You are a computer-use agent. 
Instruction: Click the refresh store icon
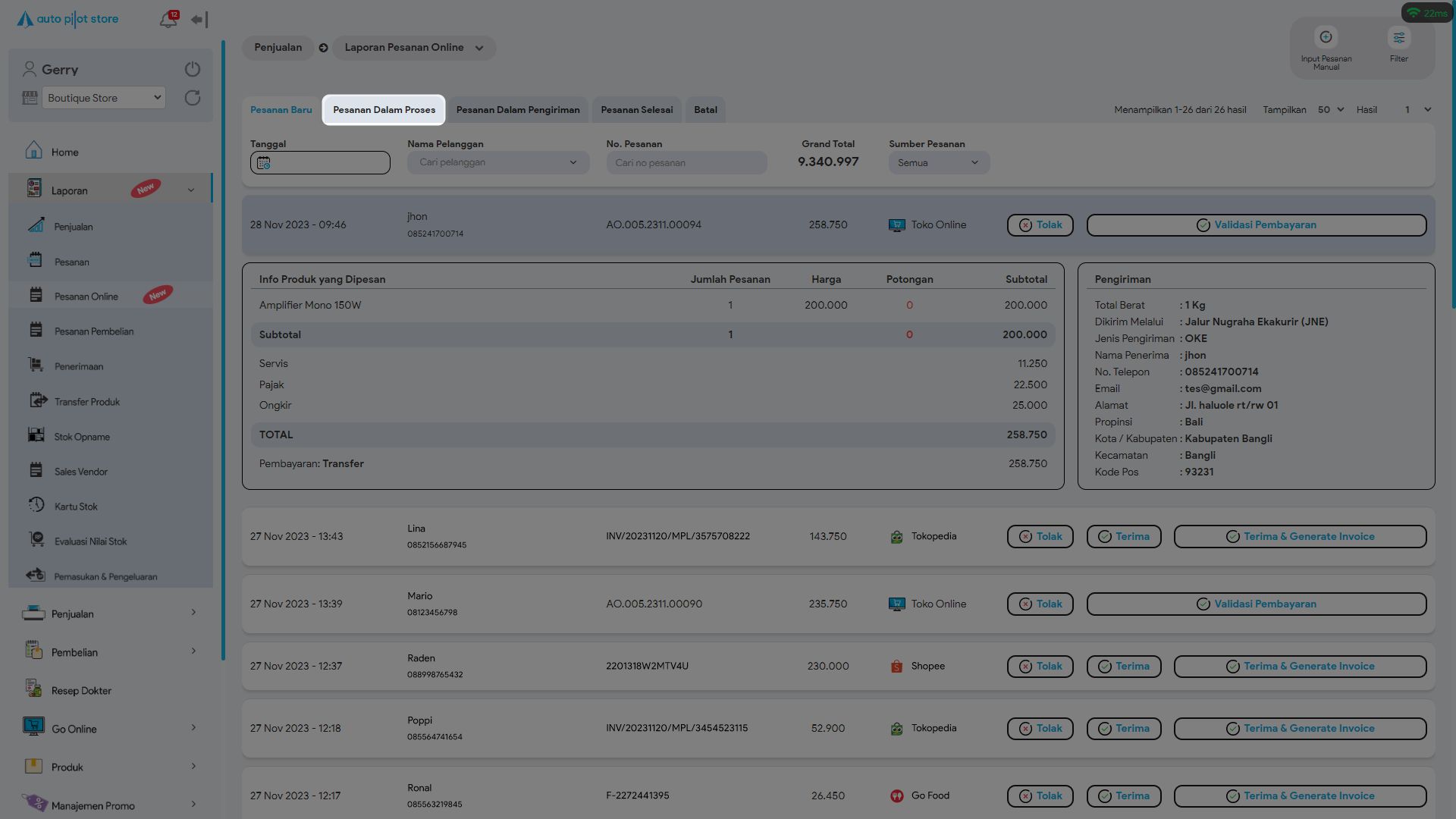pyautogui.click(x=193, y=98)
